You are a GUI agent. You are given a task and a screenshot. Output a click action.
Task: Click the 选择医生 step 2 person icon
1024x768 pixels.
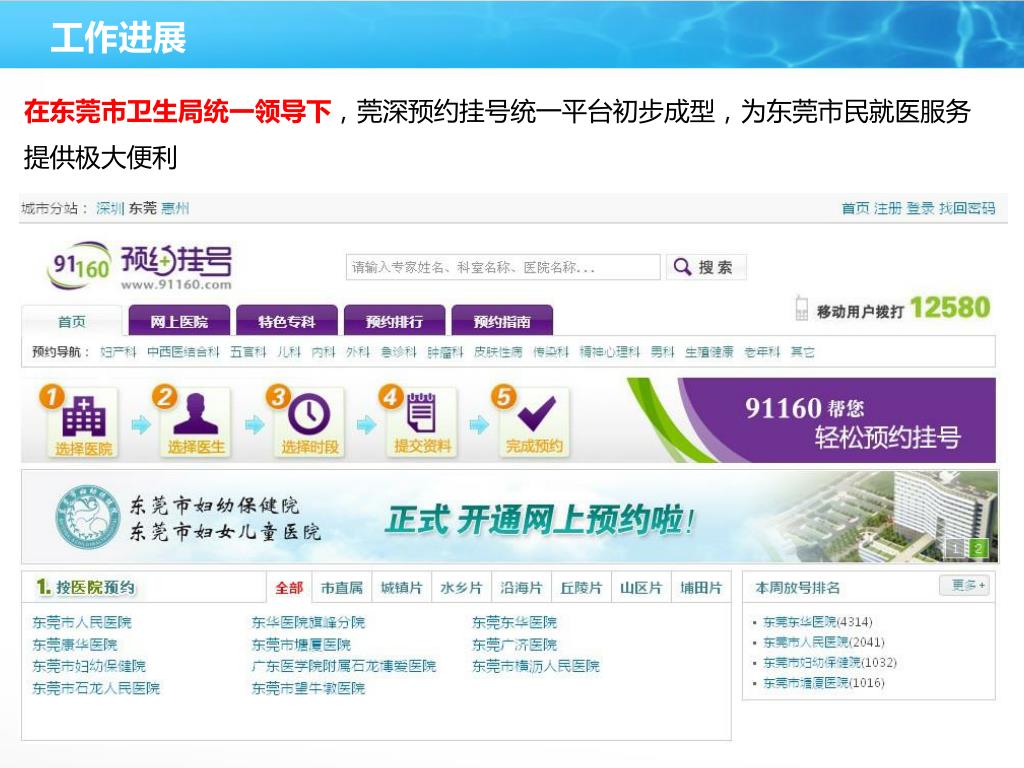coord(196,414)
